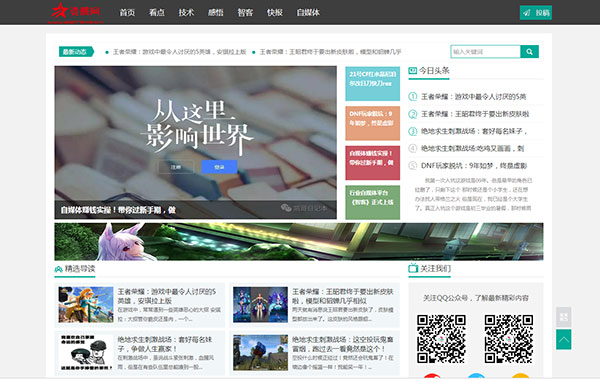Click the blue 登录 button on banner

pos(219,167)
